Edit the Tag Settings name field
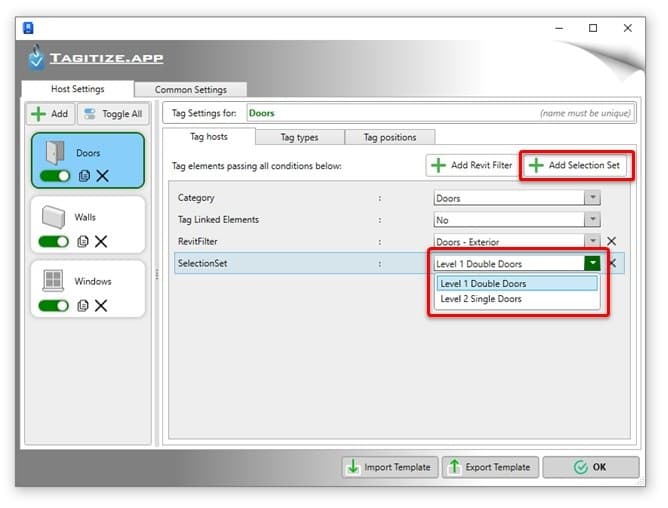The width and height of the screenshot is (668, 508). tap(441, 113)
